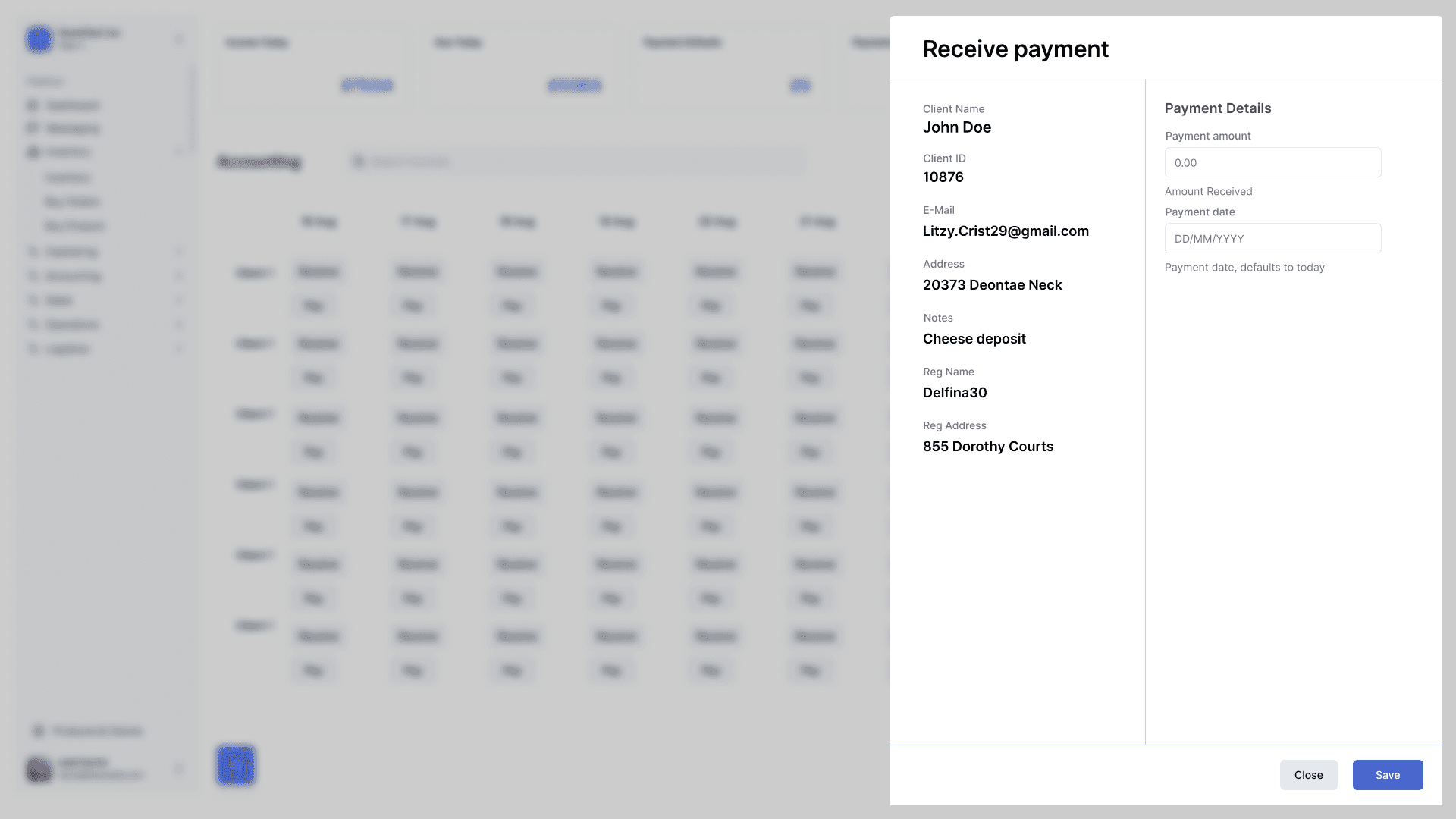The height and width of the screenshot is (819, 1456).
Task: Click the blue company logo in sidebar
Action: point(39,39)
